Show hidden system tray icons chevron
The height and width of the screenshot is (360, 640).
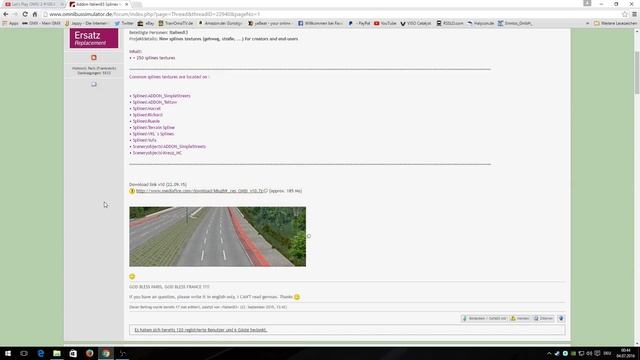549,353
